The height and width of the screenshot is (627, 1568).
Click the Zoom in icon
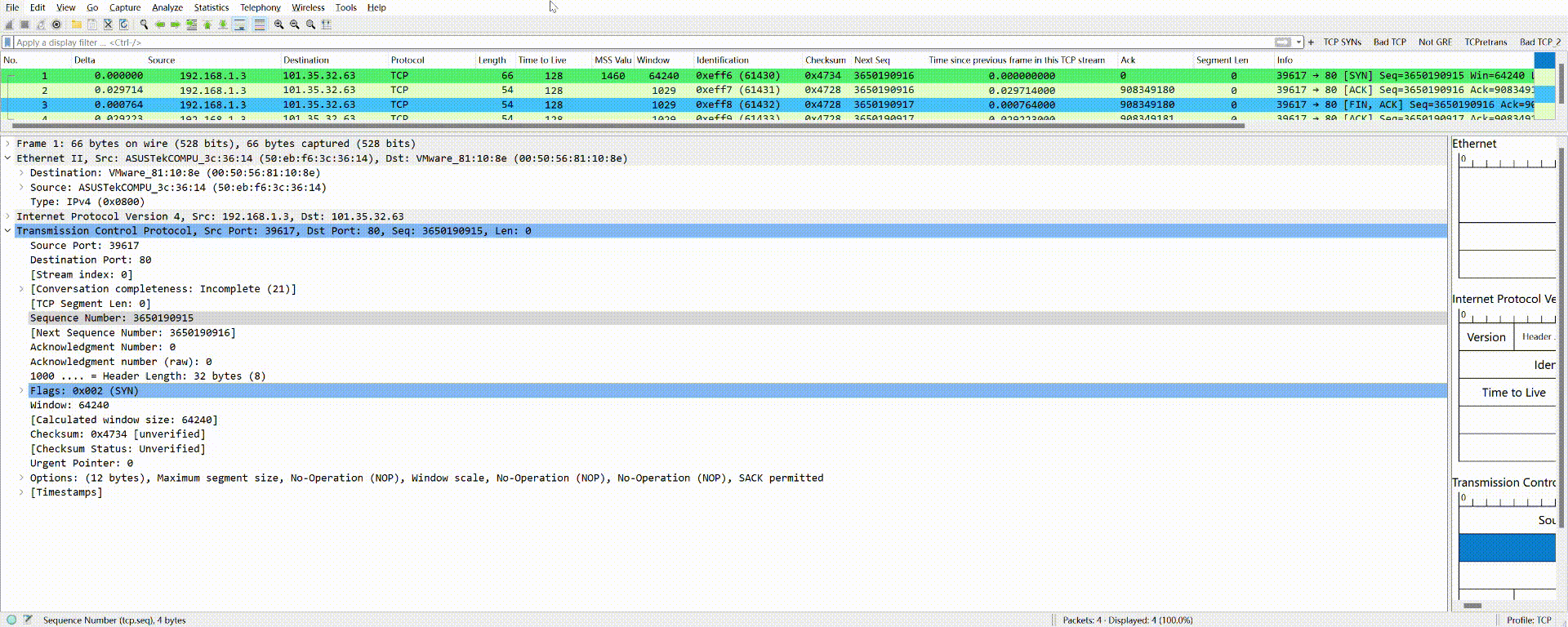point(279,24)
